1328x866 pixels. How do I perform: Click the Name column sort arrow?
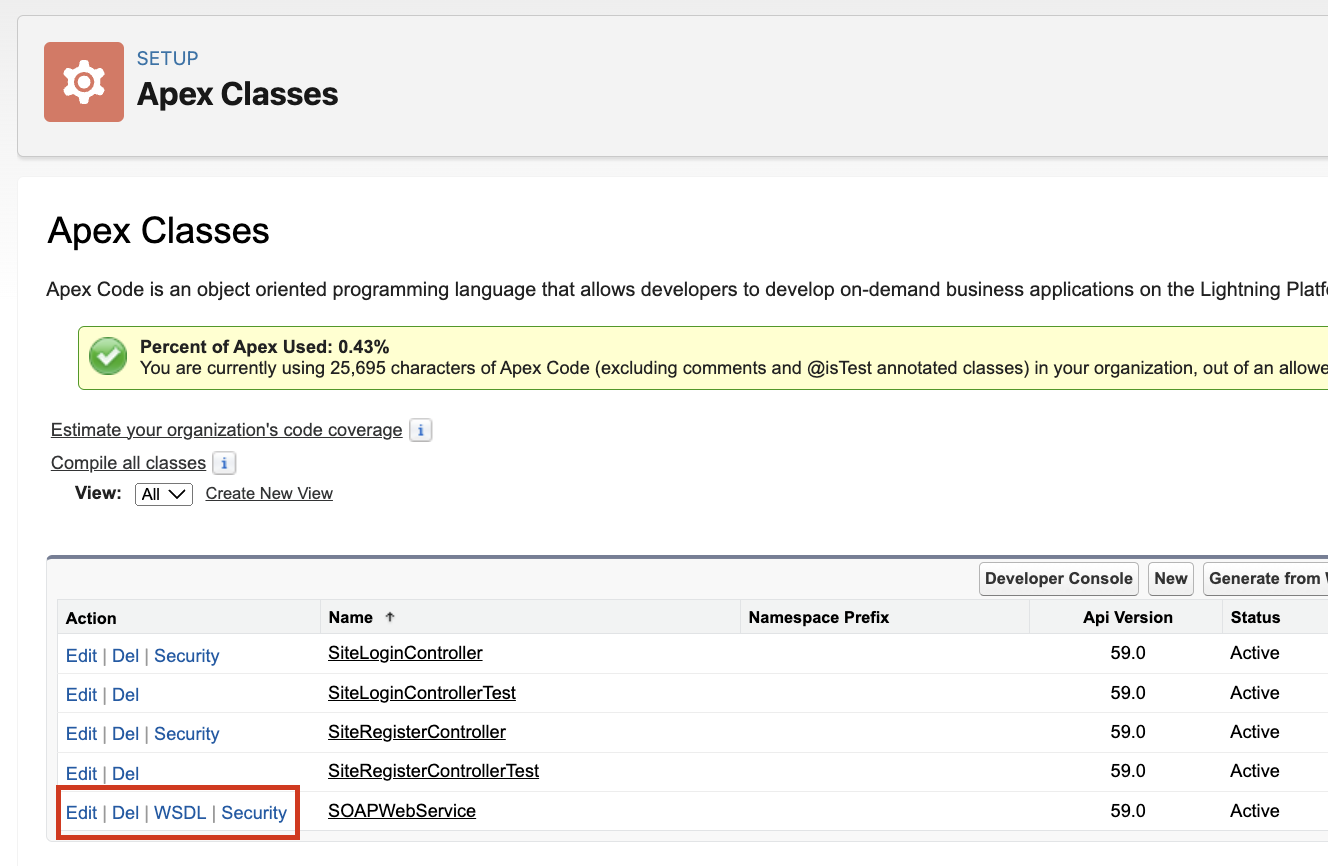[x=390, y=617]
